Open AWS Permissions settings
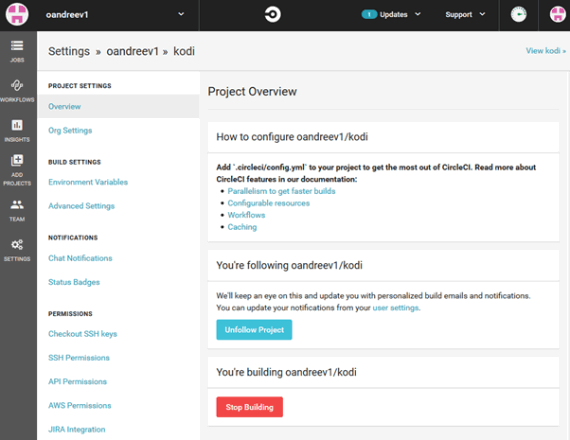The width and height of the screenshot is (570, 440). (80, 405)
